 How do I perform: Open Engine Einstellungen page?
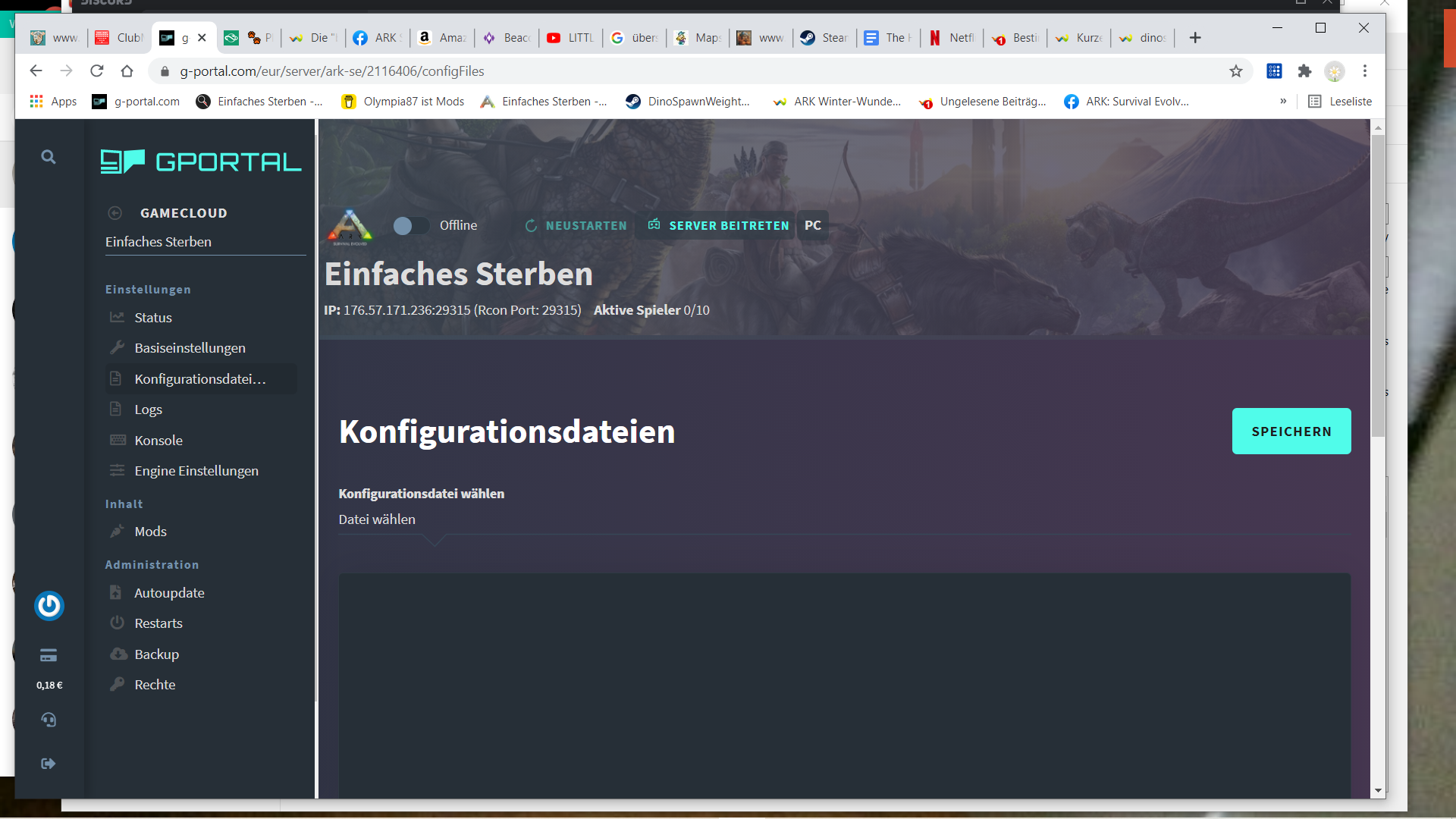196,471
